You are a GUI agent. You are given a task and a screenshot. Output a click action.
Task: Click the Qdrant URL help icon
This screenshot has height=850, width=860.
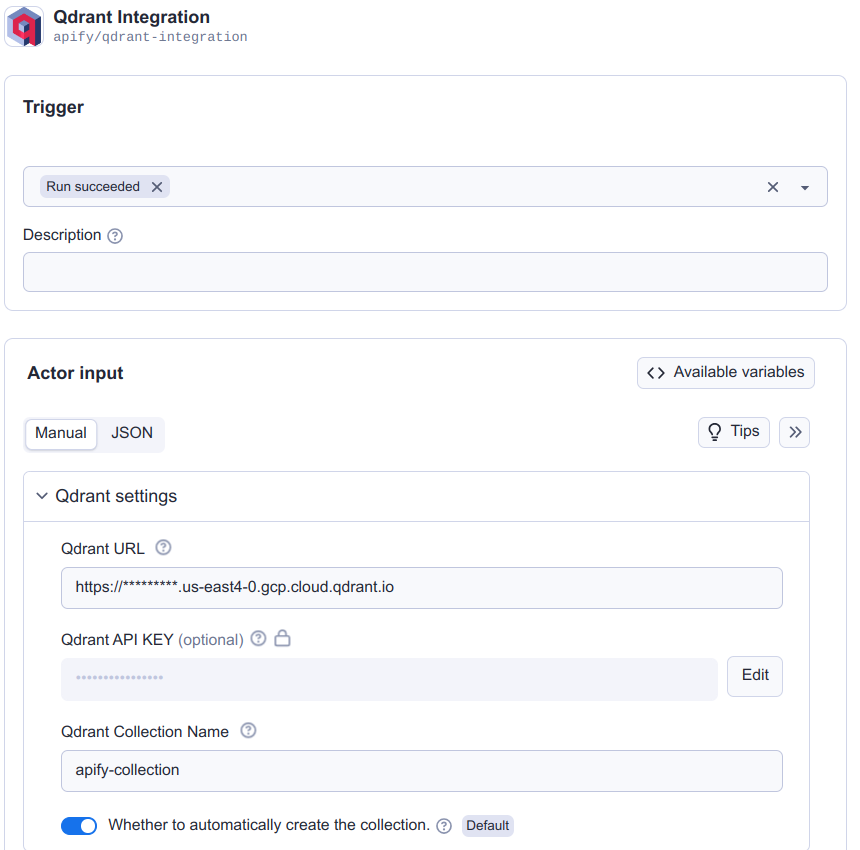pyautogui.click(x=160, y=548)
